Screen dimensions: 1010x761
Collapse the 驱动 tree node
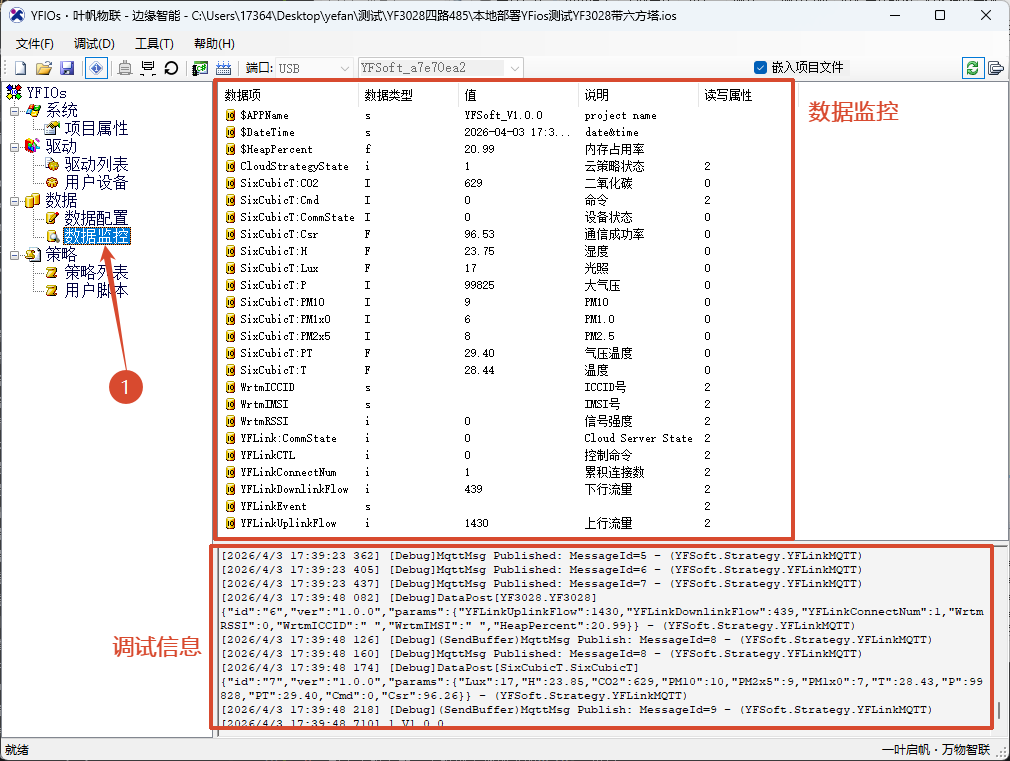click(x=15, y=147)
